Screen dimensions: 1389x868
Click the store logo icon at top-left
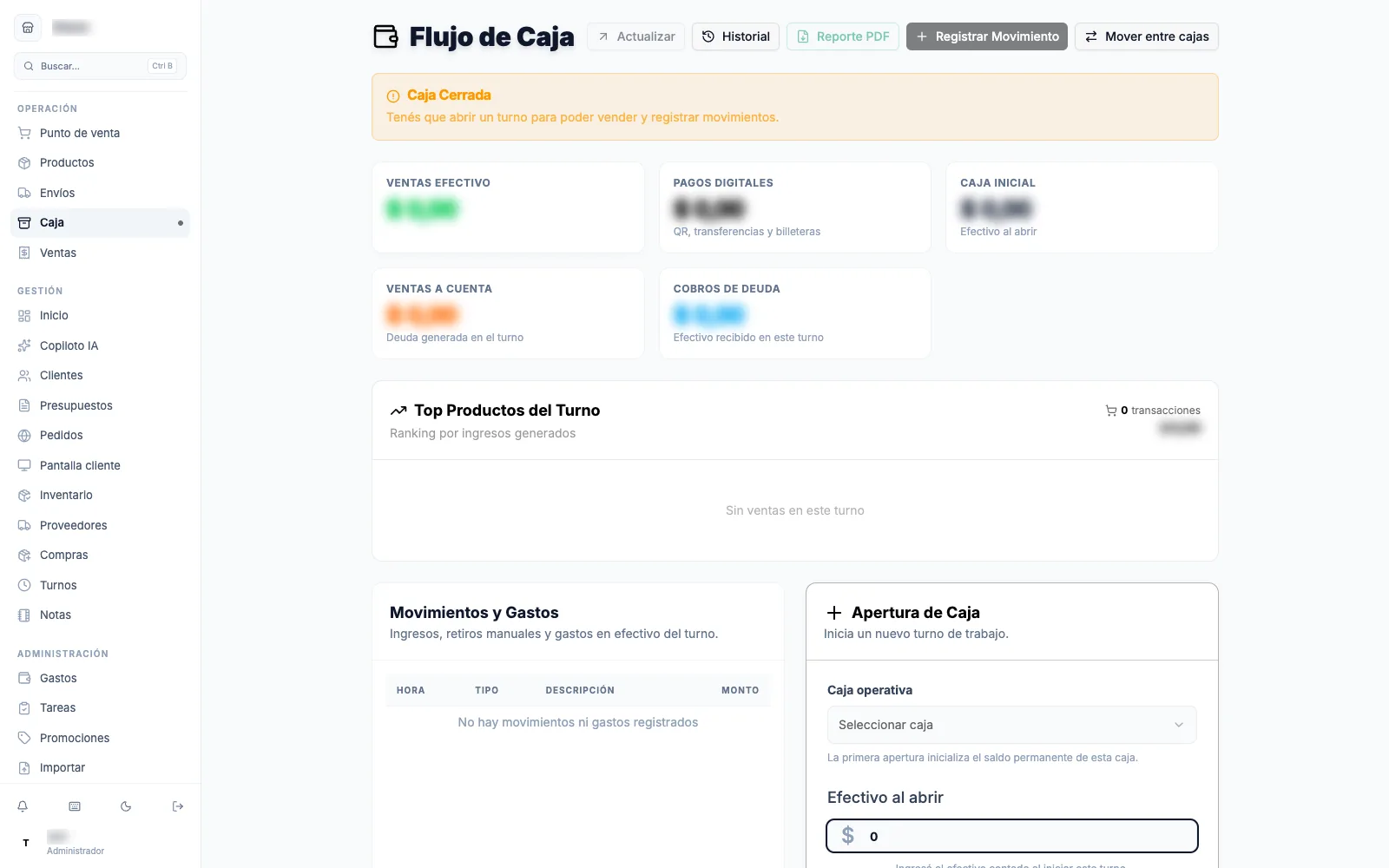pos(28,28)
